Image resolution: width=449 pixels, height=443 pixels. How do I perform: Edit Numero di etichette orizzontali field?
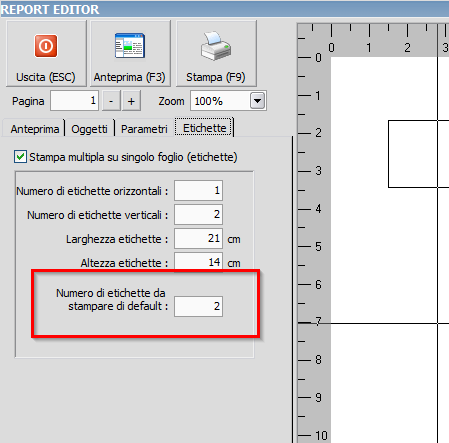tap(198, 190)
